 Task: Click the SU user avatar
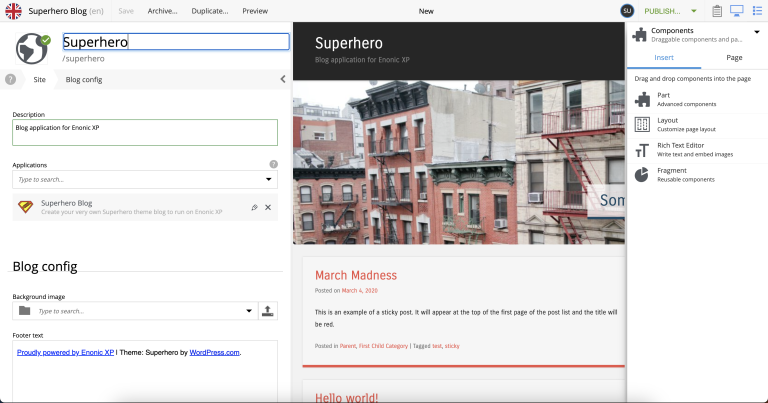(627, 11)
